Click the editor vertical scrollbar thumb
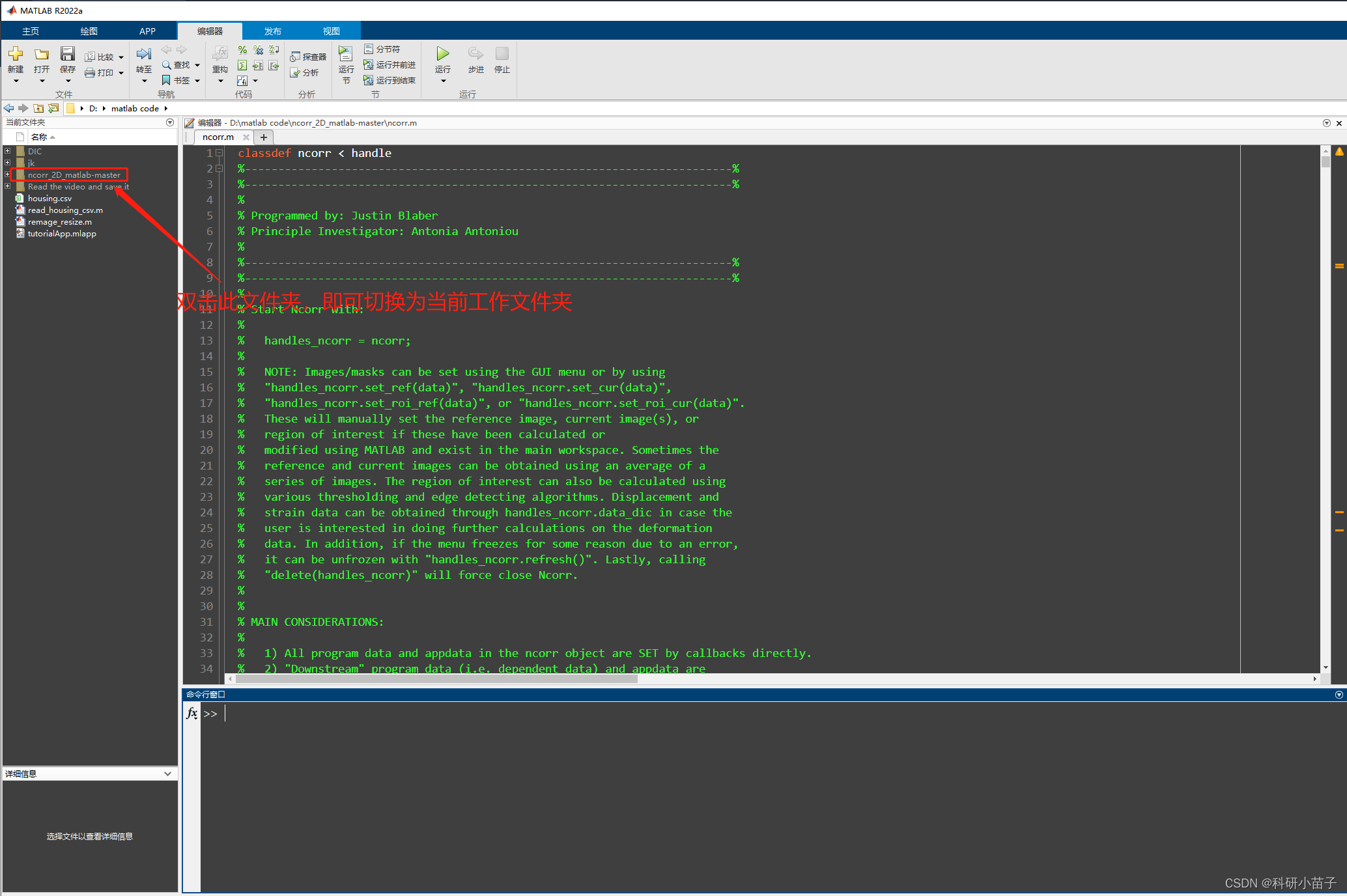The width and height of the screenshot is (1347, 896). click(x=1326, y=161)
